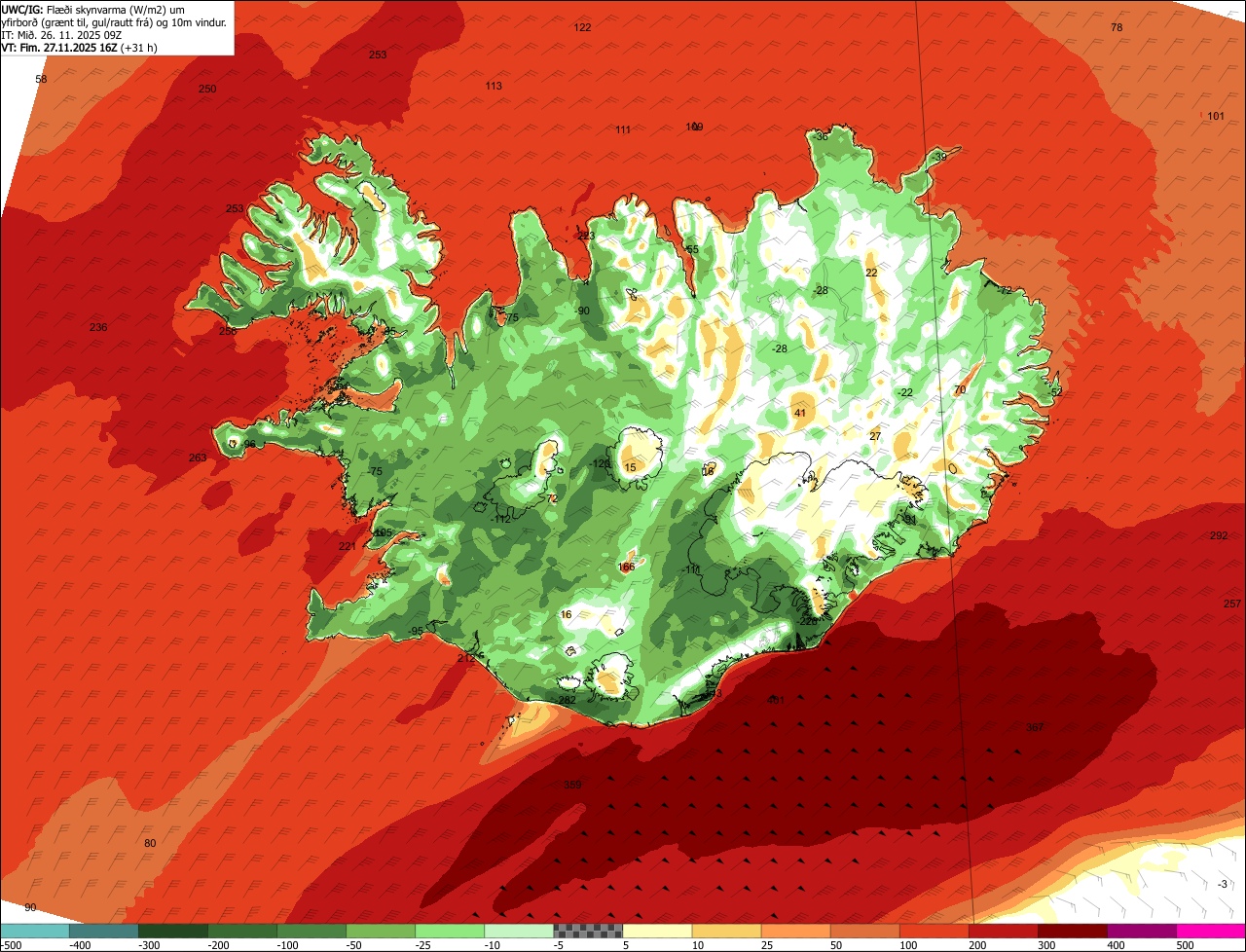Click the map value '27'
The width and height of the screenshot is (1246, 952).
(x=875, y=436)
